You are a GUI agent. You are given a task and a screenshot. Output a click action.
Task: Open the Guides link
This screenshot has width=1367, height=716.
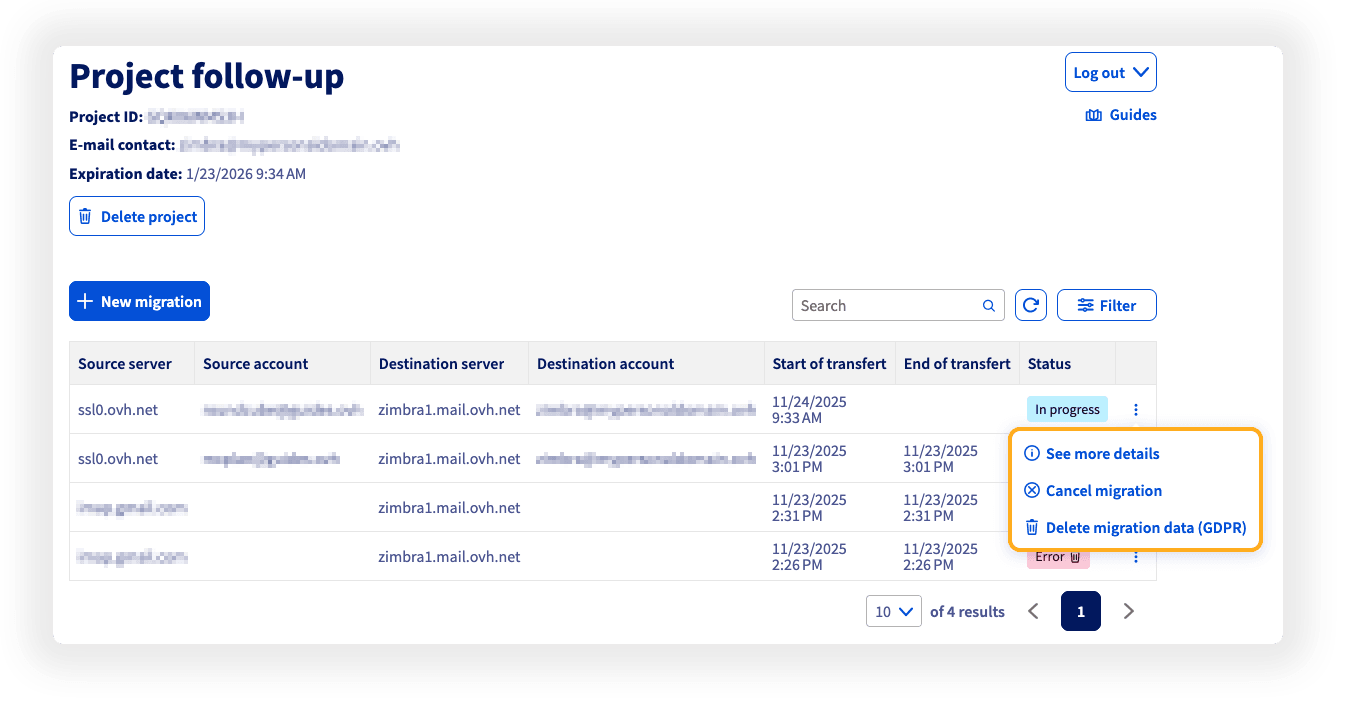[1121, 115]
